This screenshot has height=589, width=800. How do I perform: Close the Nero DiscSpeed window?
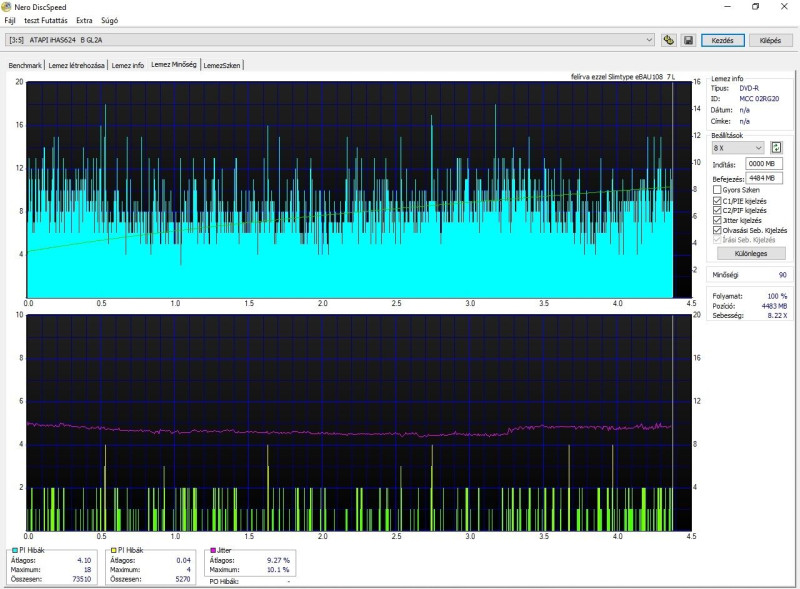[784, 7]
